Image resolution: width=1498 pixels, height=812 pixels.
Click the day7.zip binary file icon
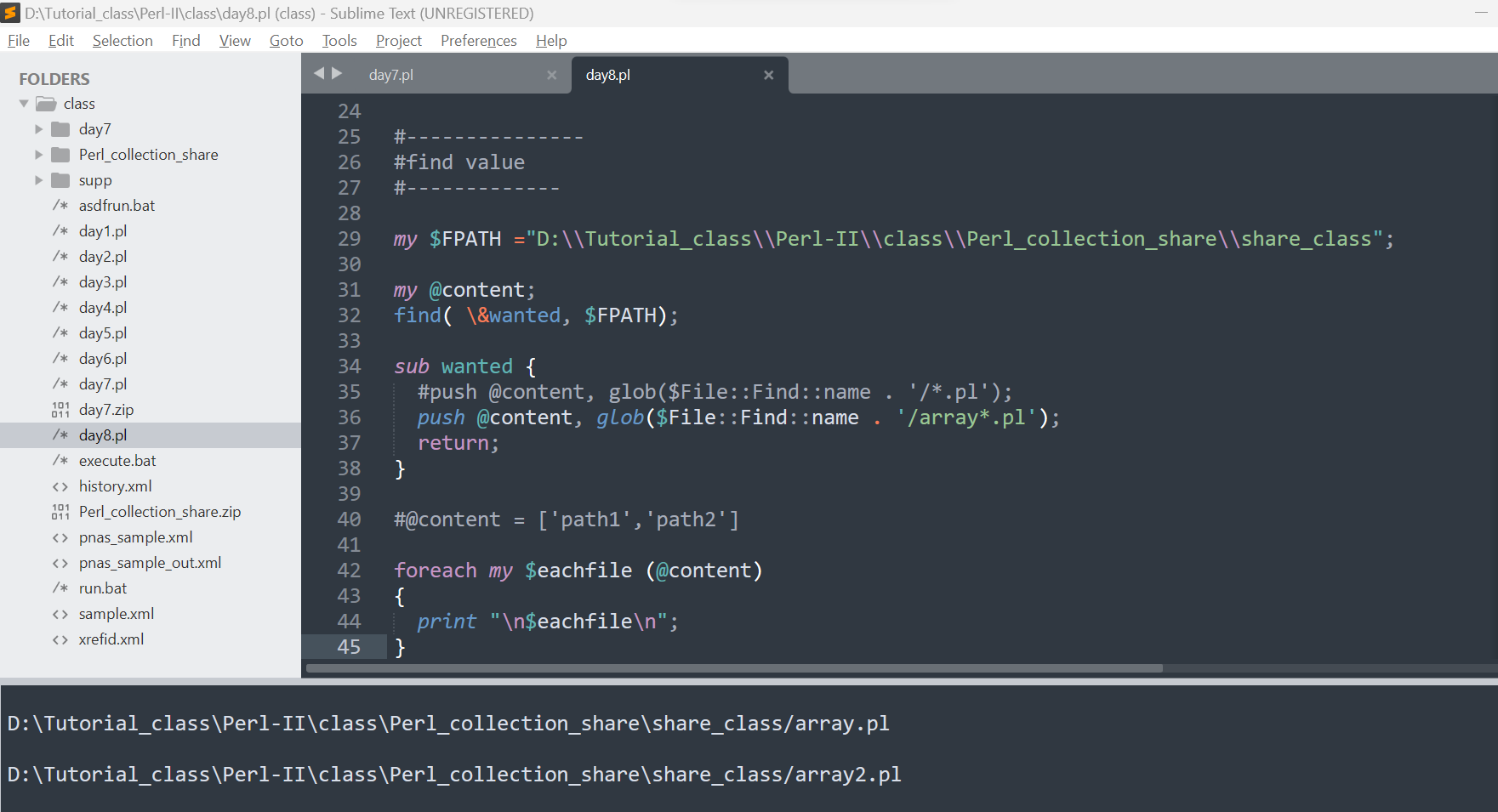point(60,410)
